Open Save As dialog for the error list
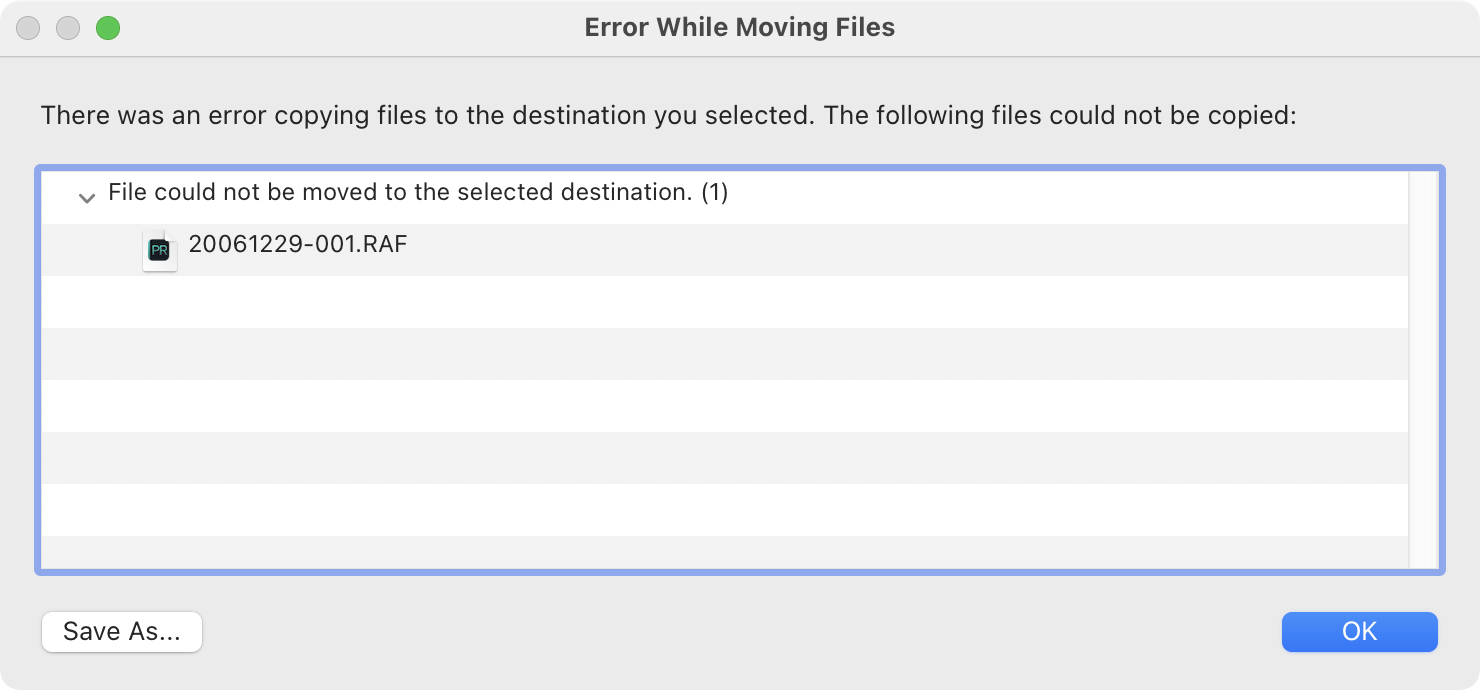 [121, 631]
